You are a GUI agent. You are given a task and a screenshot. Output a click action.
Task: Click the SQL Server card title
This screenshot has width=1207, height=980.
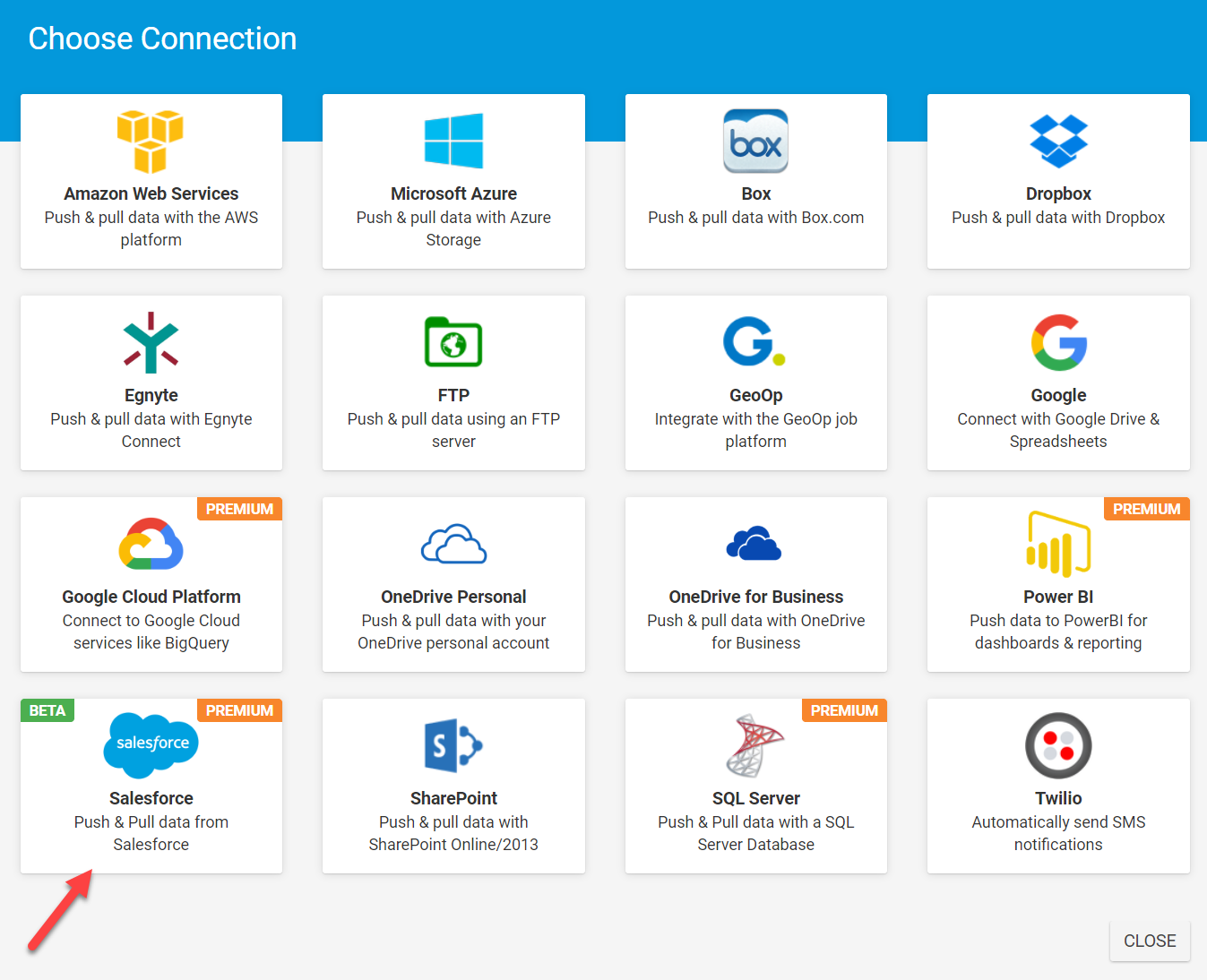[x=756, y=798]
